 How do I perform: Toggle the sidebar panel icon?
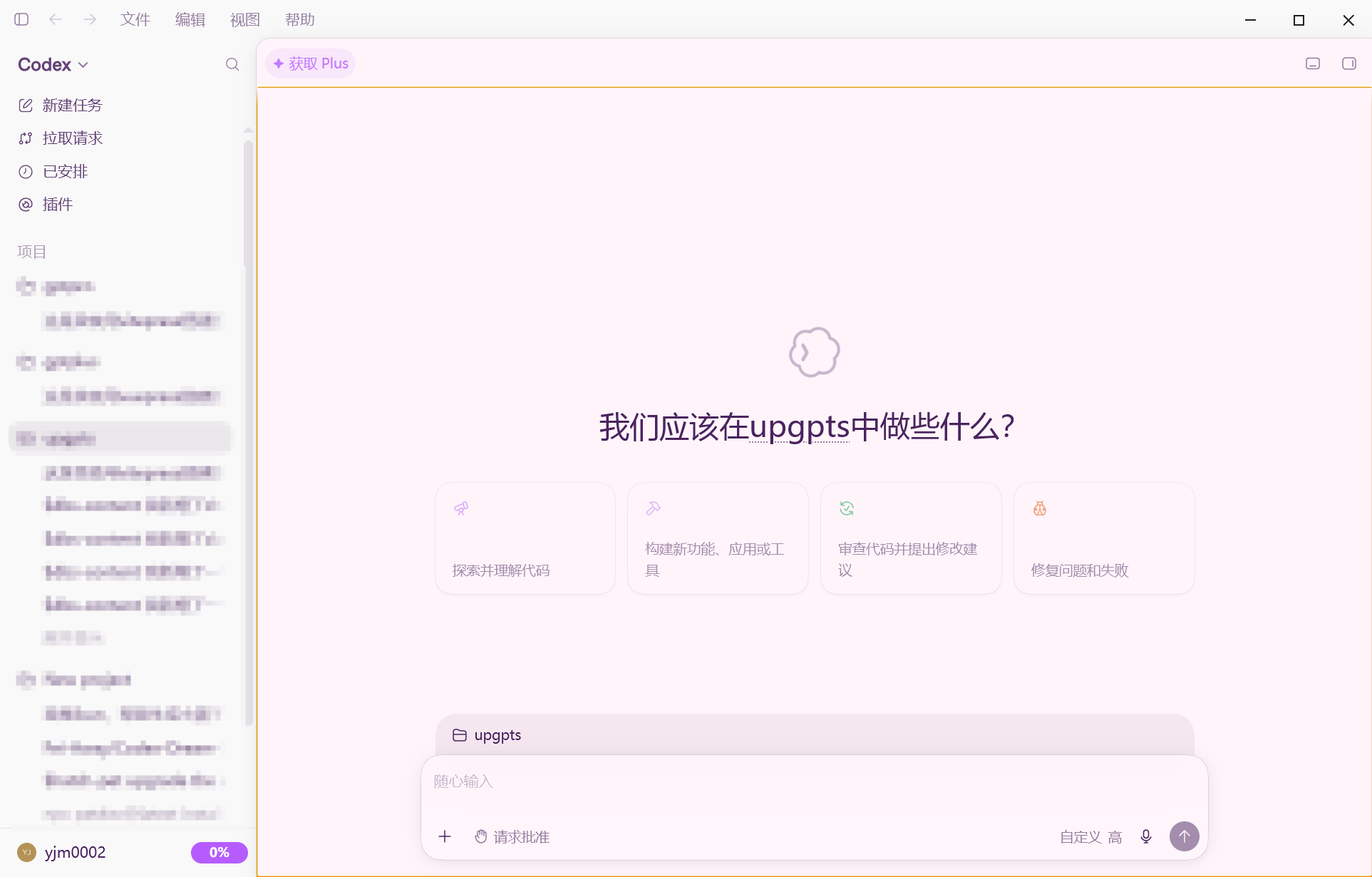[x=21, y=19]
